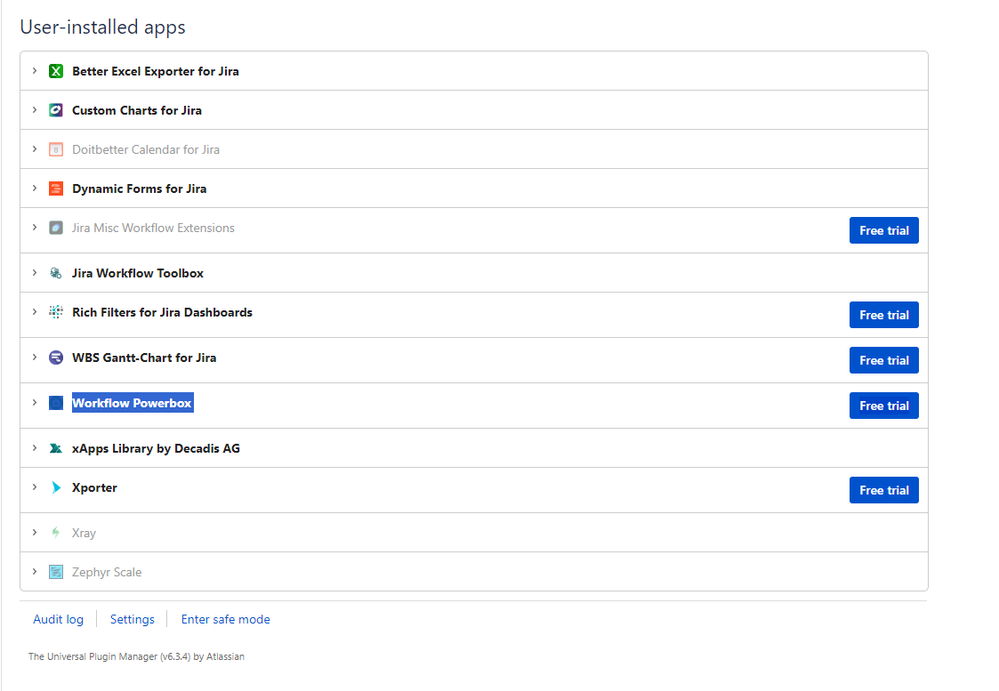Click the Dynamic Forms orange icon
Viewport: 999px width, 691px height.
(x=56, y=189)
